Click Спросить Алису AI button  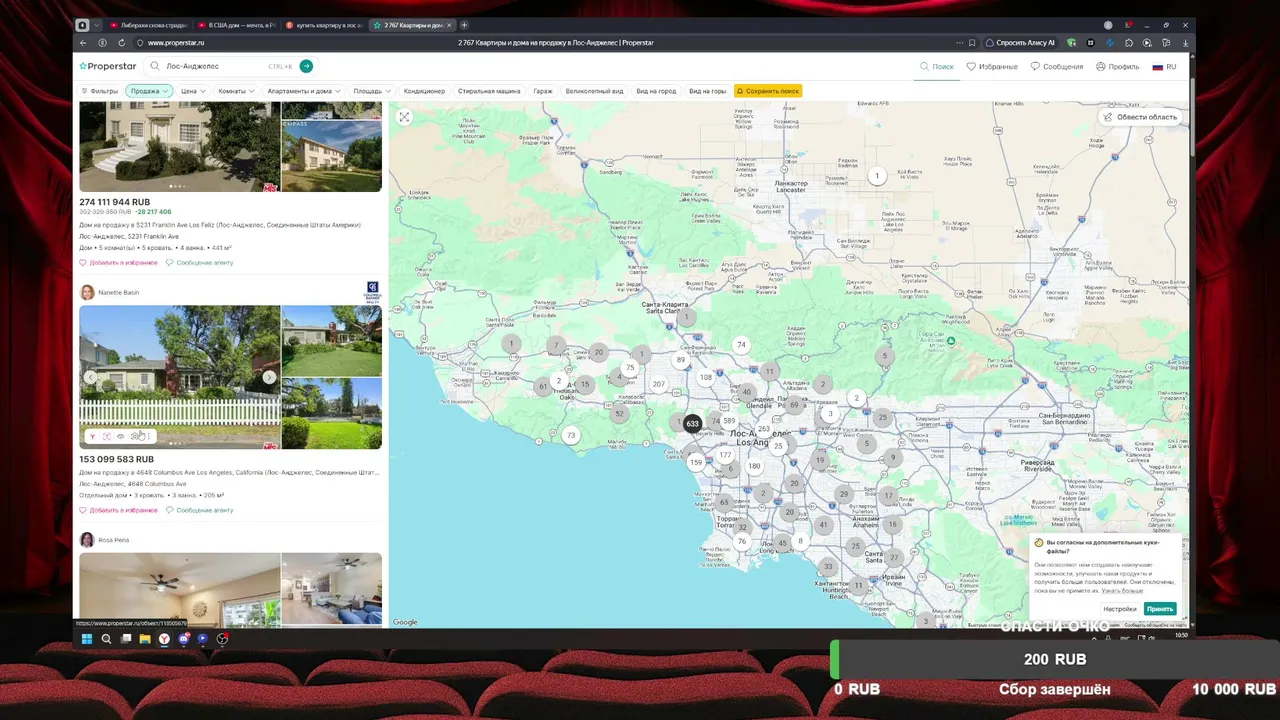point(1020,43)
